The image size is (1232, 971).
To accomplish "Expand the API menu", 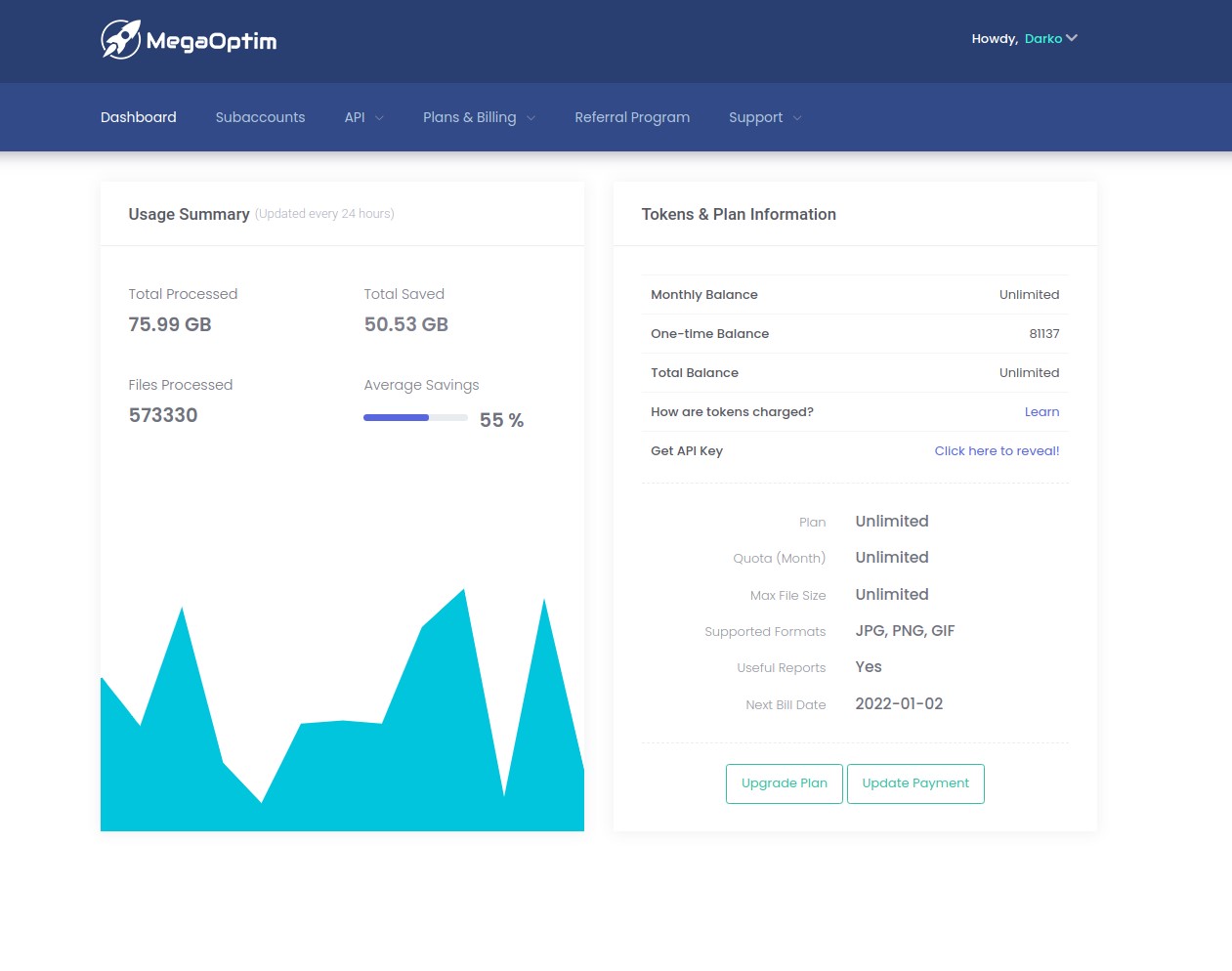I will (363, 117).
